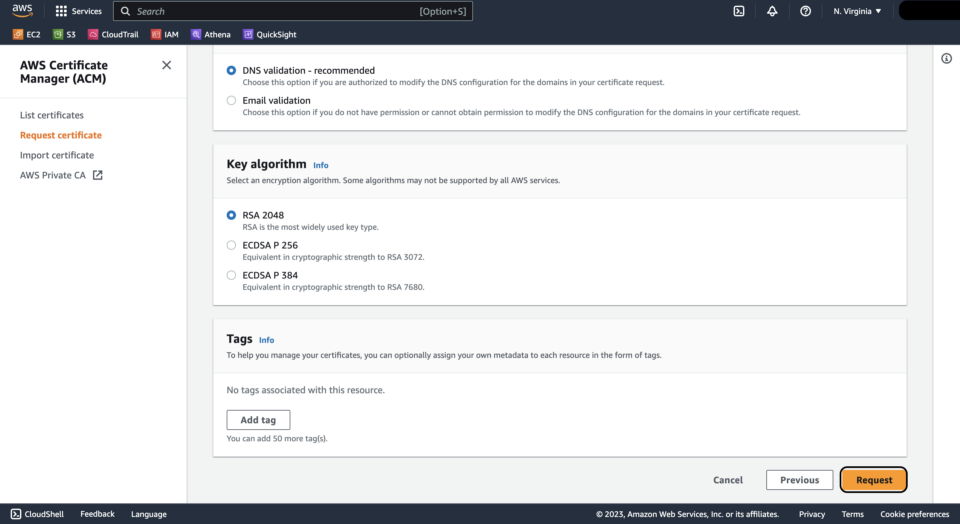Close the ACM side navigation panel
960x524 pixels.
click(166, 65)
